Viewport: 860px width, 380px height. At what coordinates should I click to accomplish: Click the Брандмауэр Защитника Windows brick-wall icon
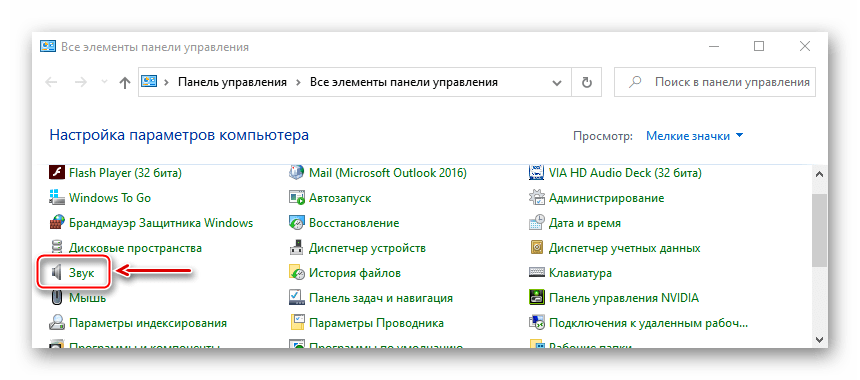click(x=56, y=223)
